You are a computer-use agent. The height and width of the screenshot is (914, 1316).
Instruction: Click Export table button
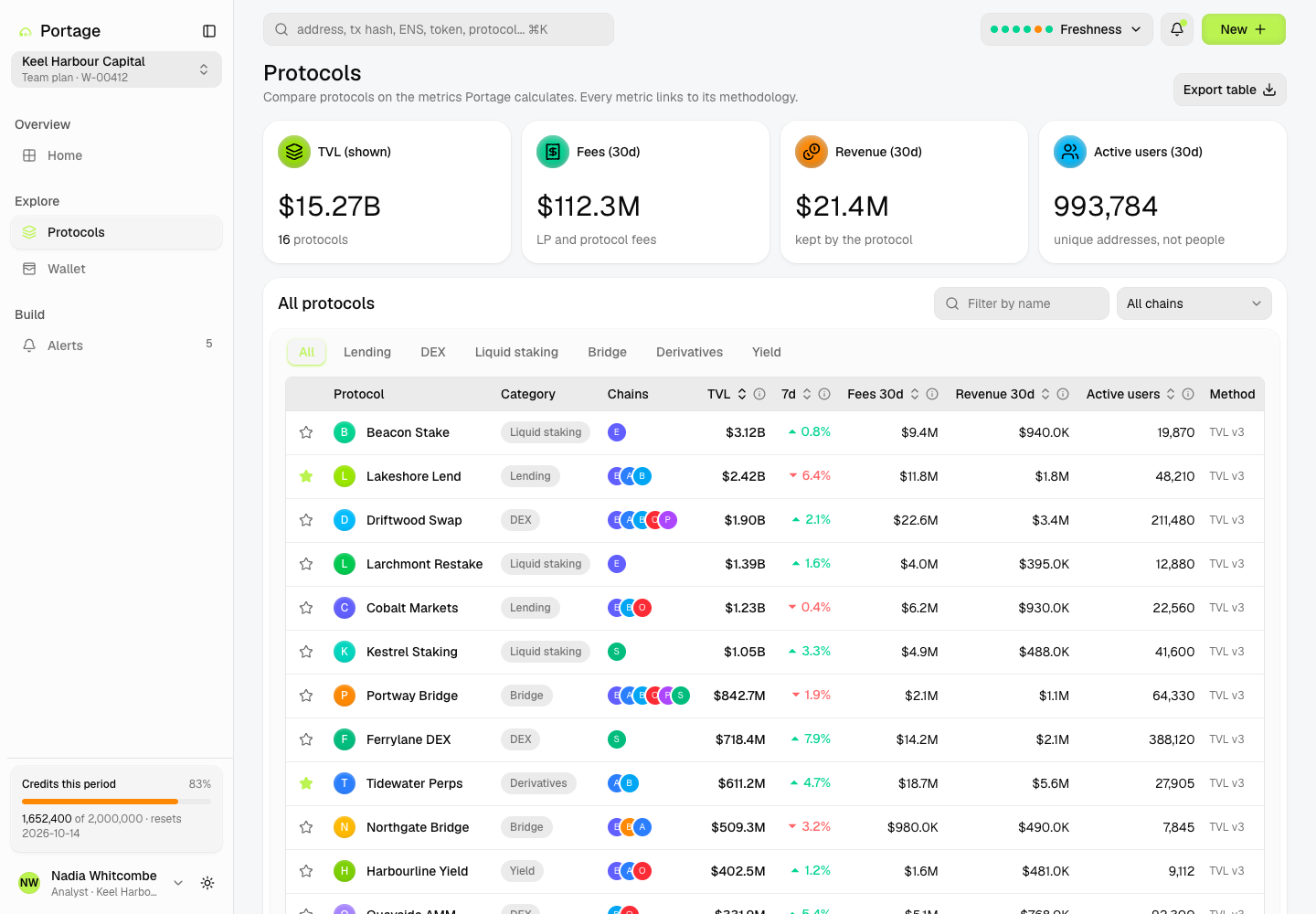(1230, 90)
